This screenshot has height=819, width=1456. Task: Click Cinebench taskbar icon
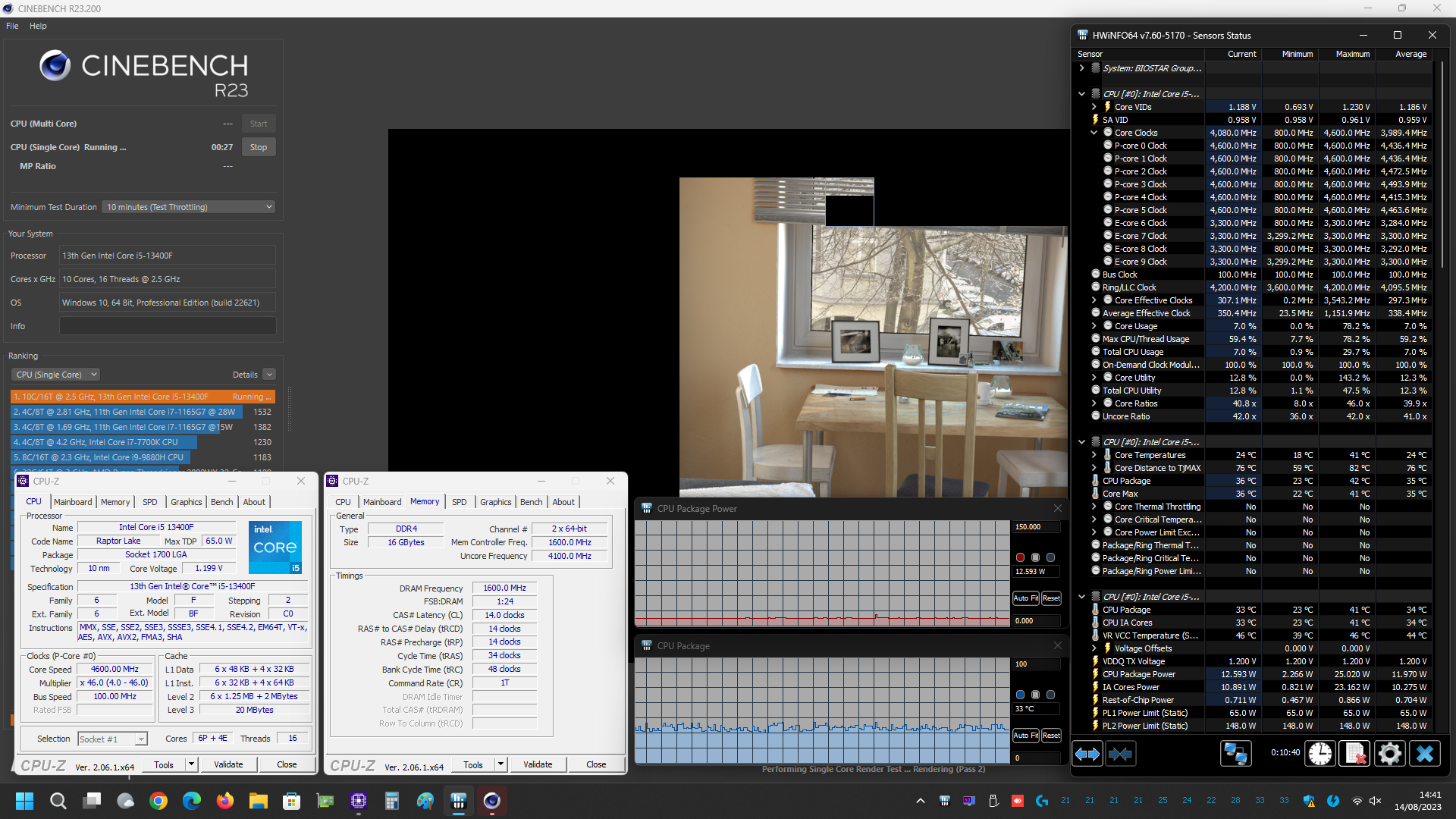tap(492, 801)
